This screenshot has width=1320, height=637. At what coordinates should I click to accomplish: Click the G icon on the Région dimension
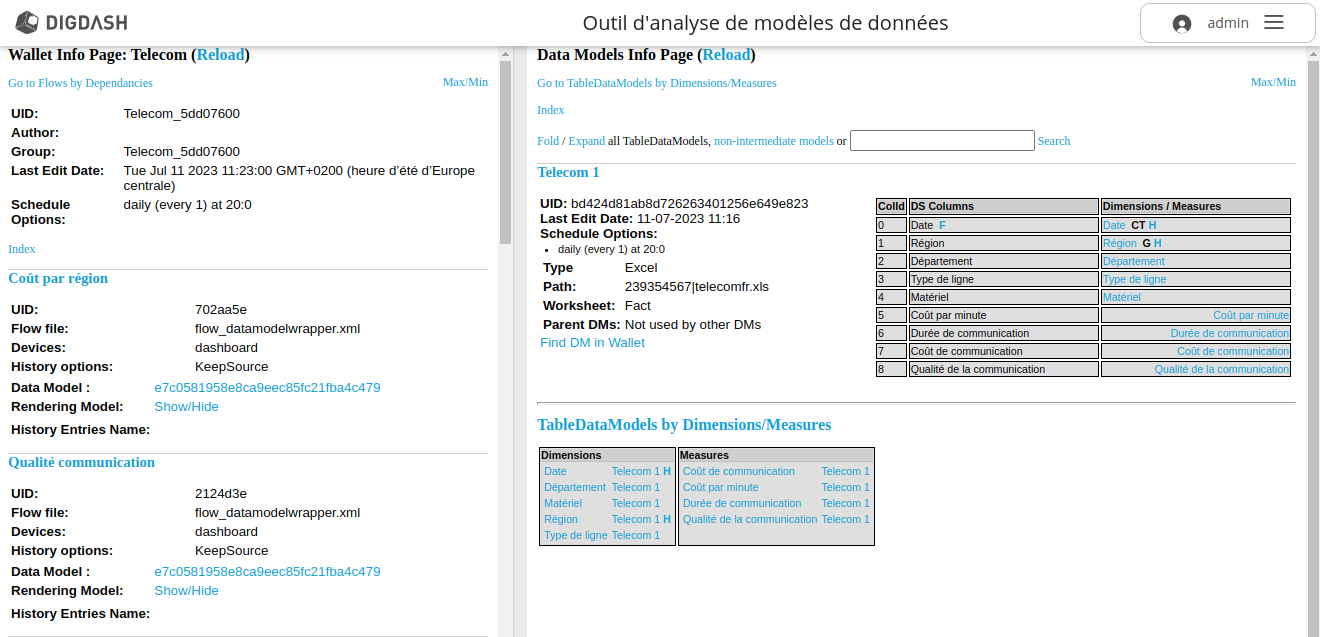[1147, 242]
